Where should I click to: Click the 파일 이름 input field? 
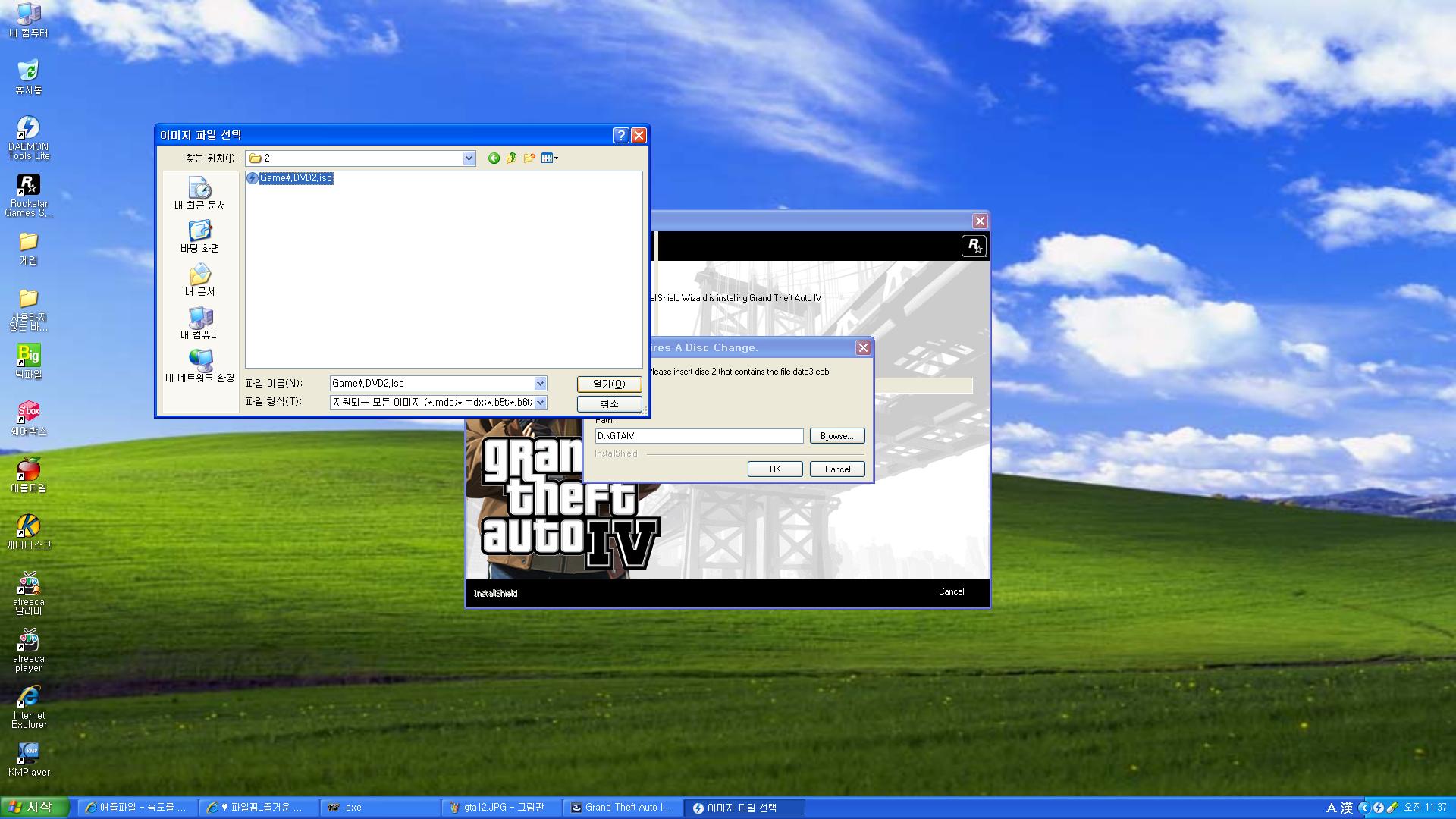(x=431, y=384)
